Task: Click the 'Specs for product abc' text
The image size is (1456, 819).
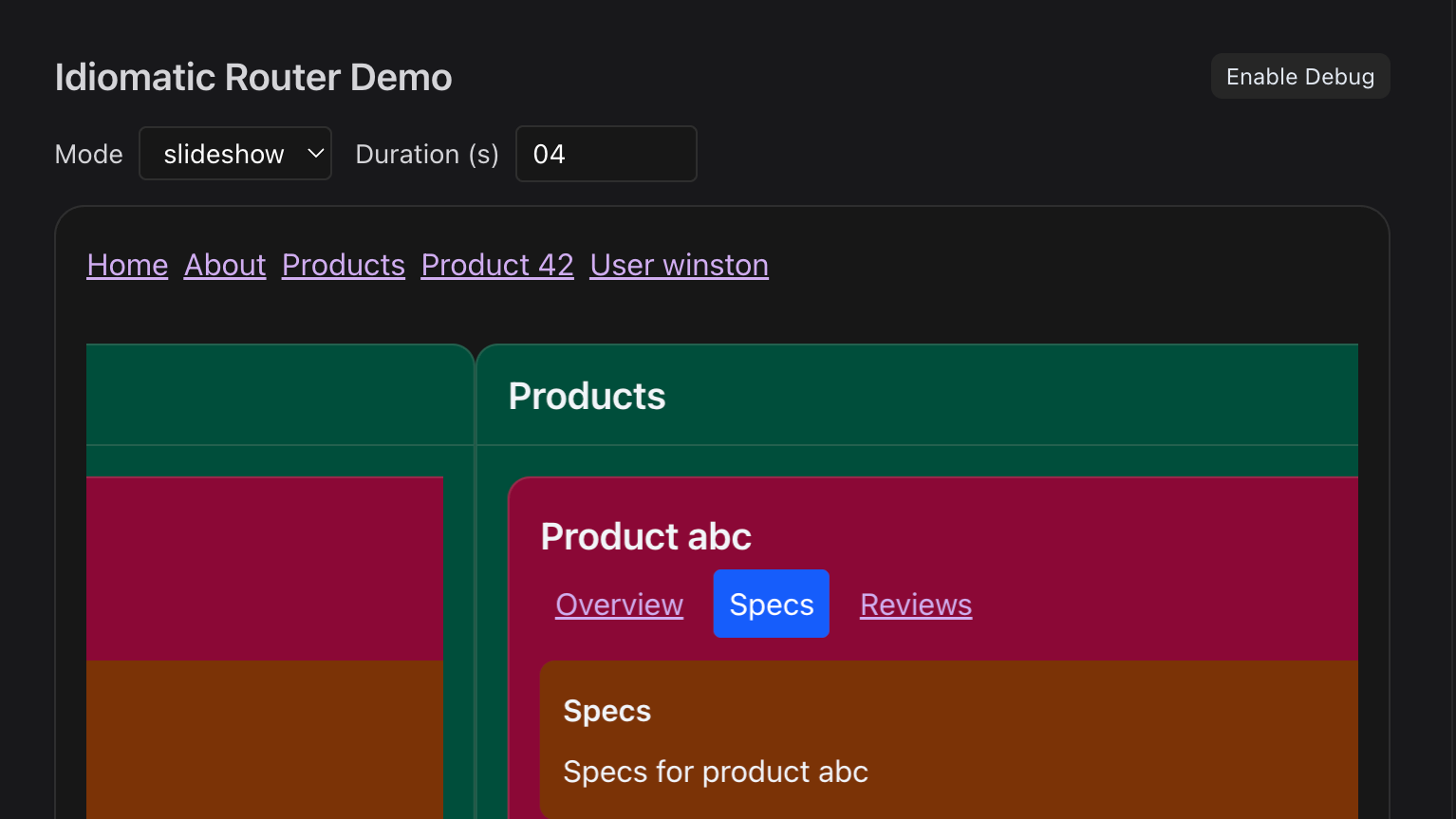Action: click(715, 772)
